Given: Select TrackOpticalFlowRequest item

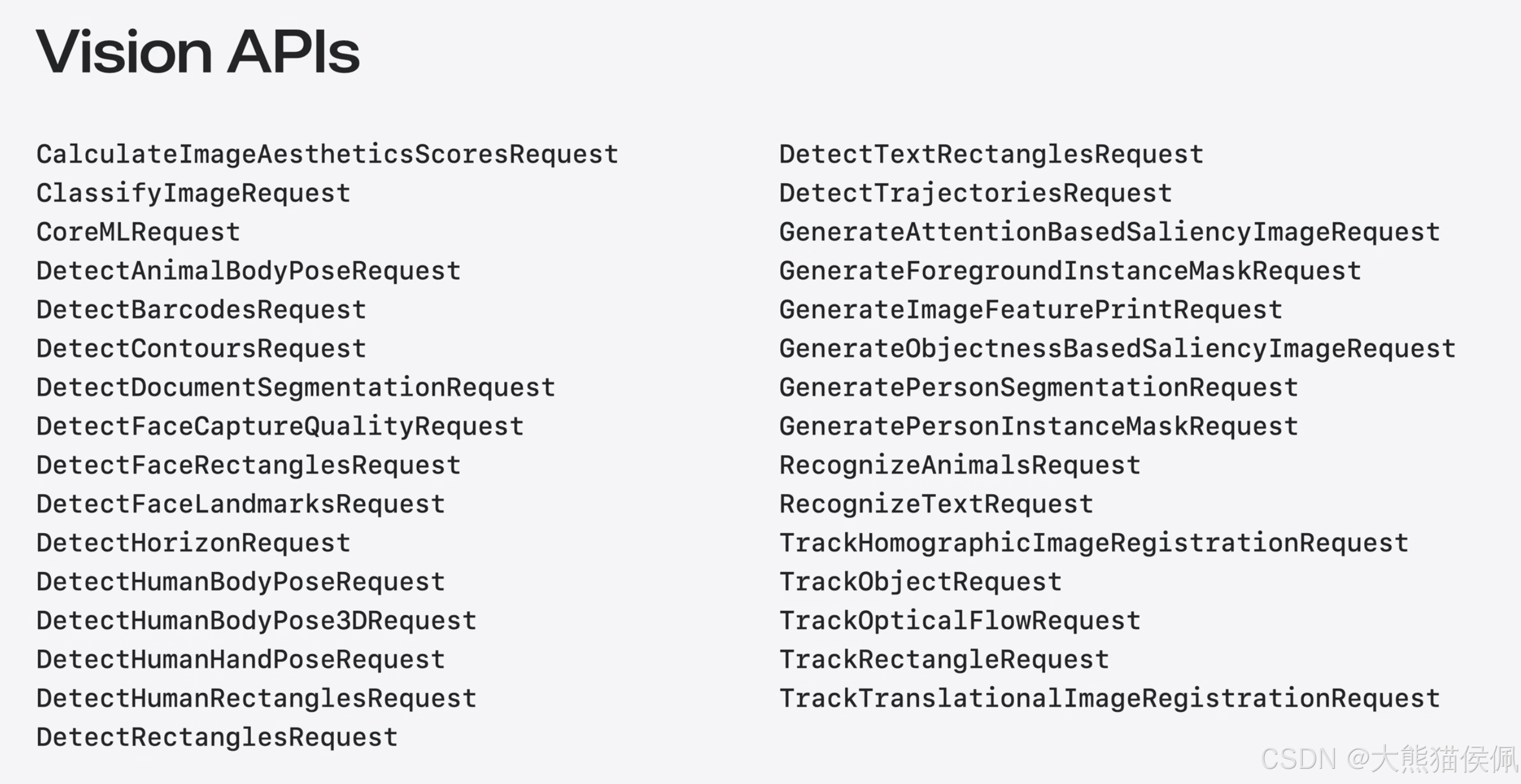Looking at the screenshot, I should click(960, 622).
